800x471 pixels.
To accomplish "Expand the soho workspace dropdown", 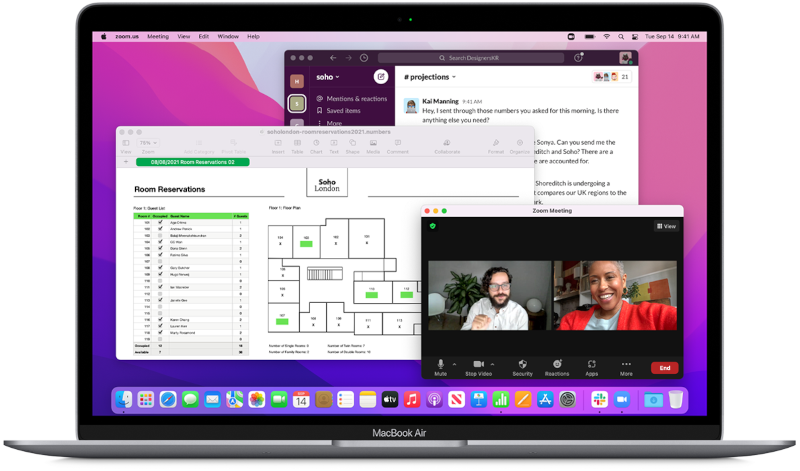I will tap(328, 77).
